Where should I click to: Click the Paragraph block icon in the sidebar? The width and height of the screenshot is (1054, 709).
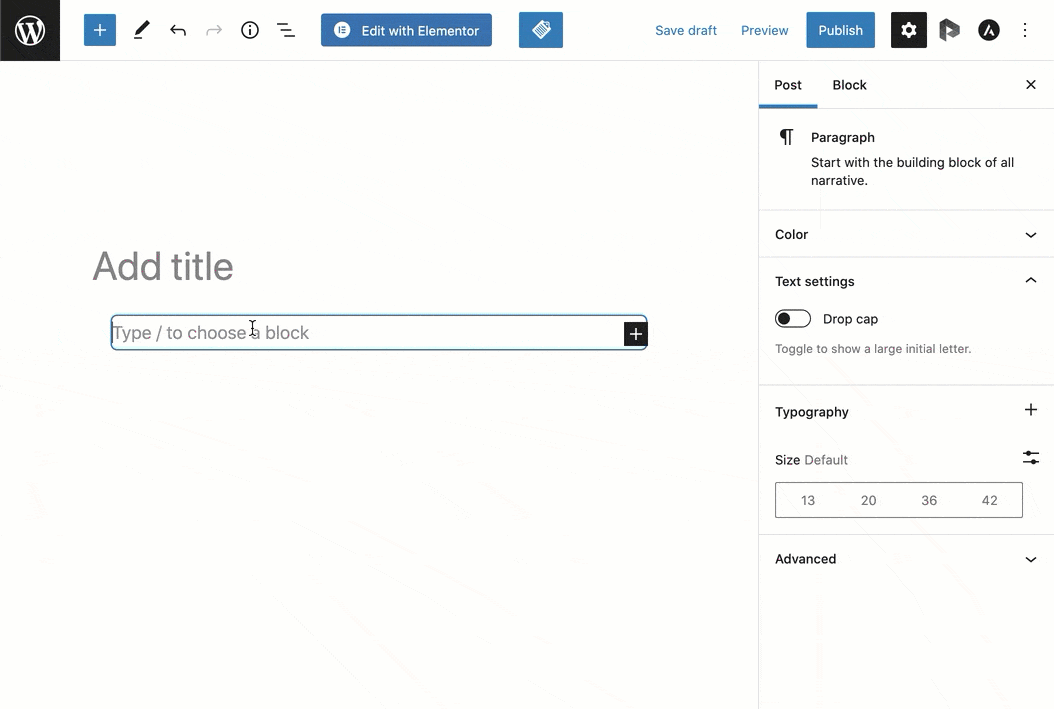tap(787, 137)
